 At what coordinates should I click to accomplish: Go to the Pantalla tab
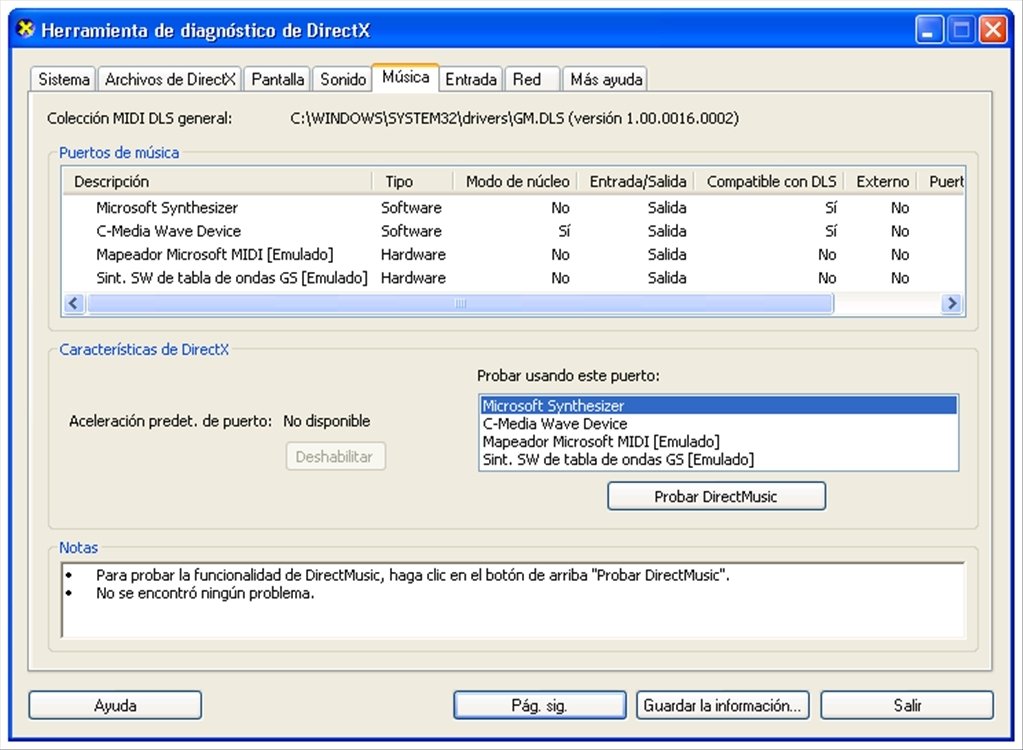coord(278,79)
